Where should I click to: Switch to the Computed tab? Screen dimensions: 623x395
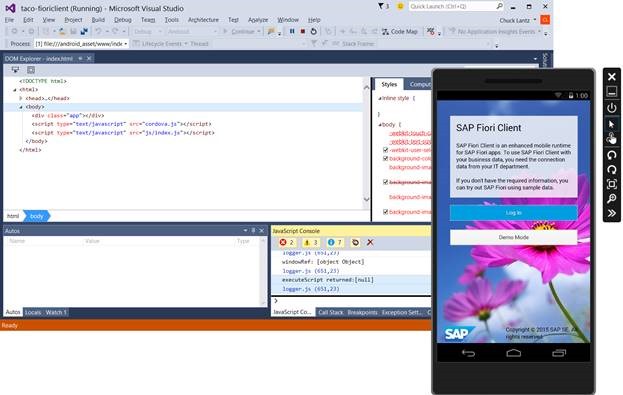(420, 84)
